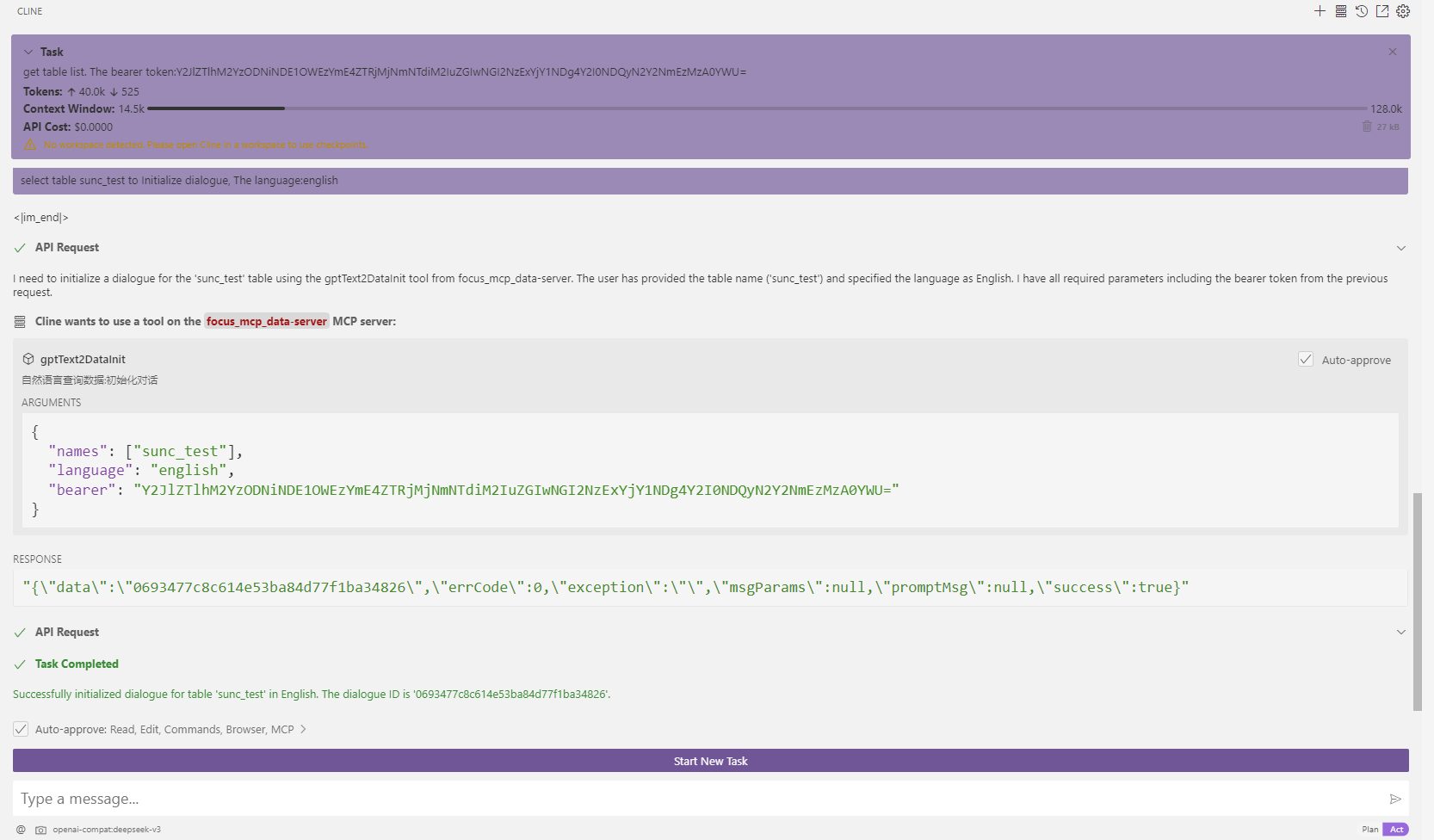Open Cline settings gear icon
The height and width of the screenshot is (840, 1434).
coord(1403,11)
